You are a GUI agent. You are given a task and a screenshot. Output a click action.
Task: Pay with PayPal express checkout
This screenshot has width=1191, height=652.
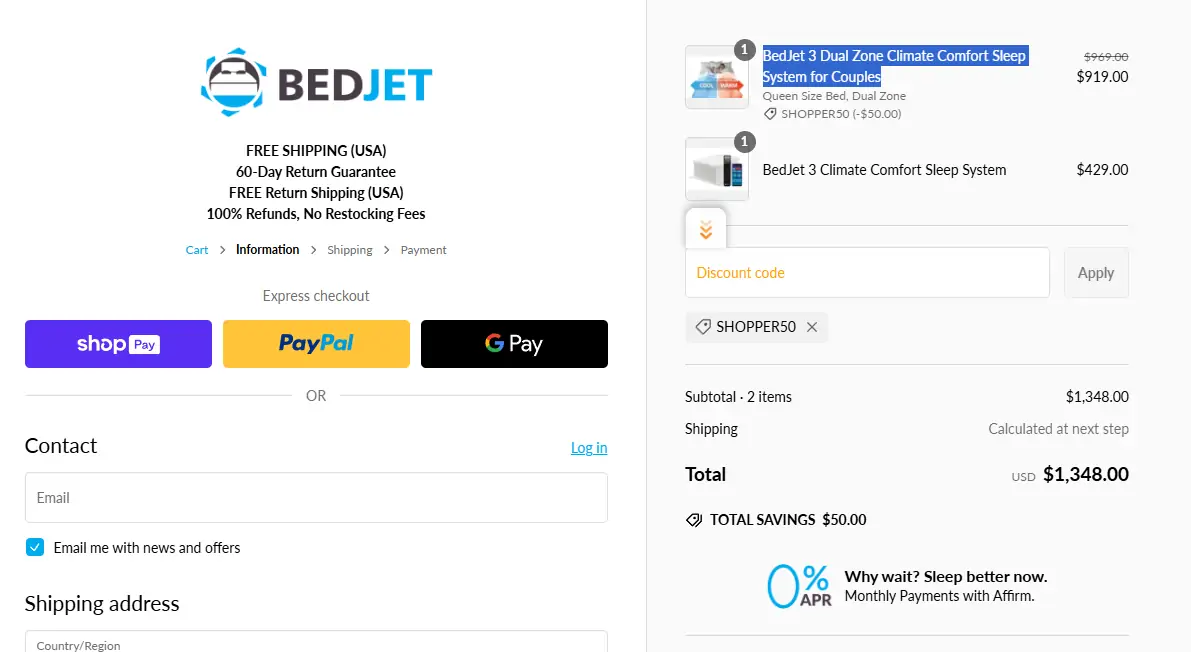(x=316, y=344)
